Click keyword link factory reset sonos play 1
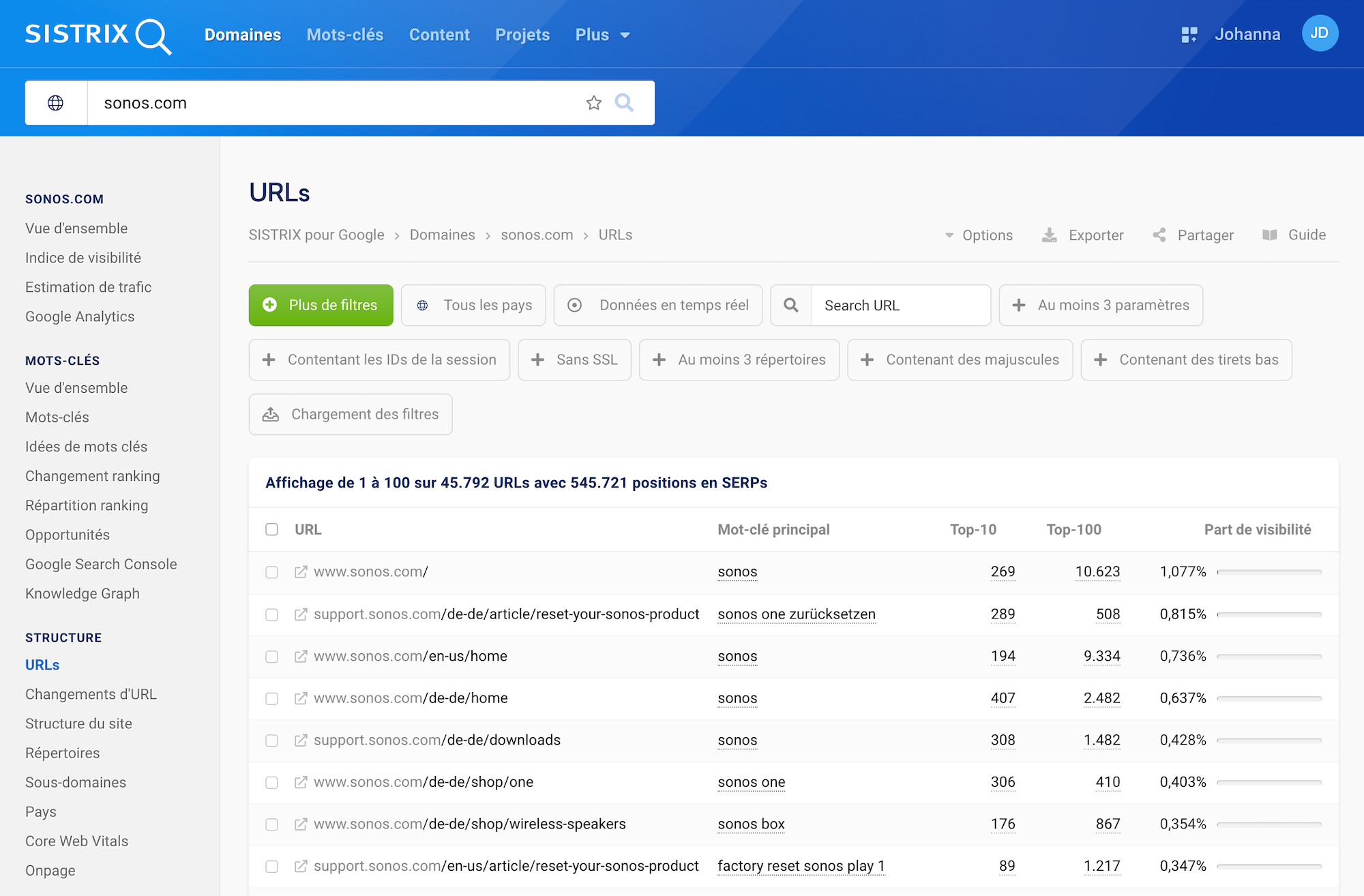This screenshot has width=1364, height=896. 801,866
